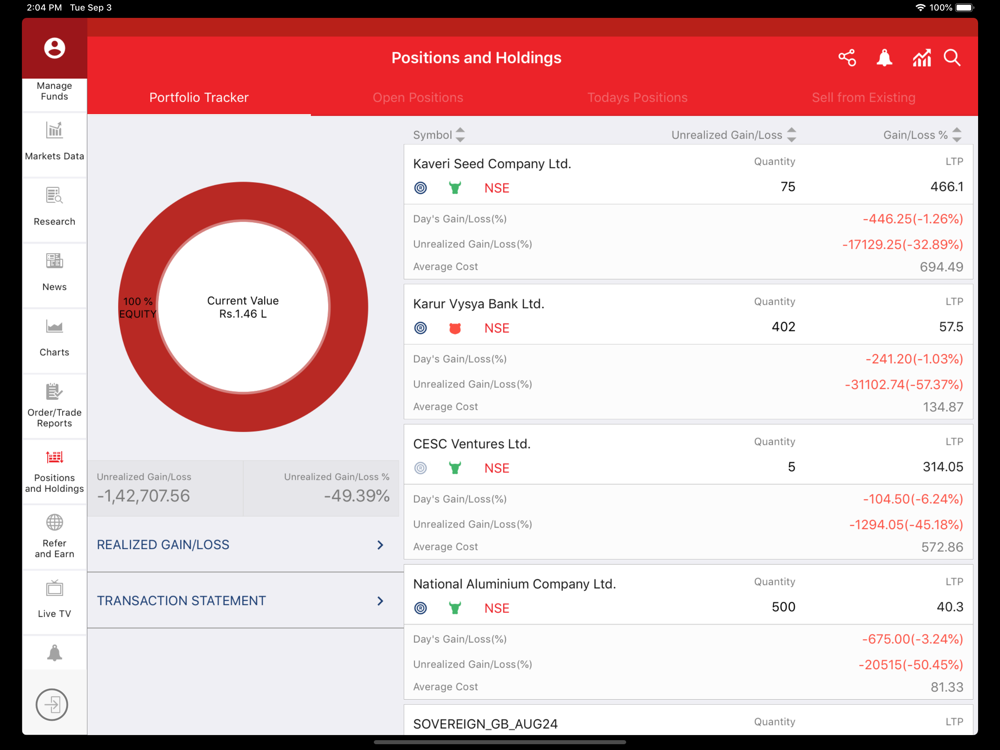Switch to Sell from Existing tab
Screen dimensions: 1000x750
[x=864, y=98]
